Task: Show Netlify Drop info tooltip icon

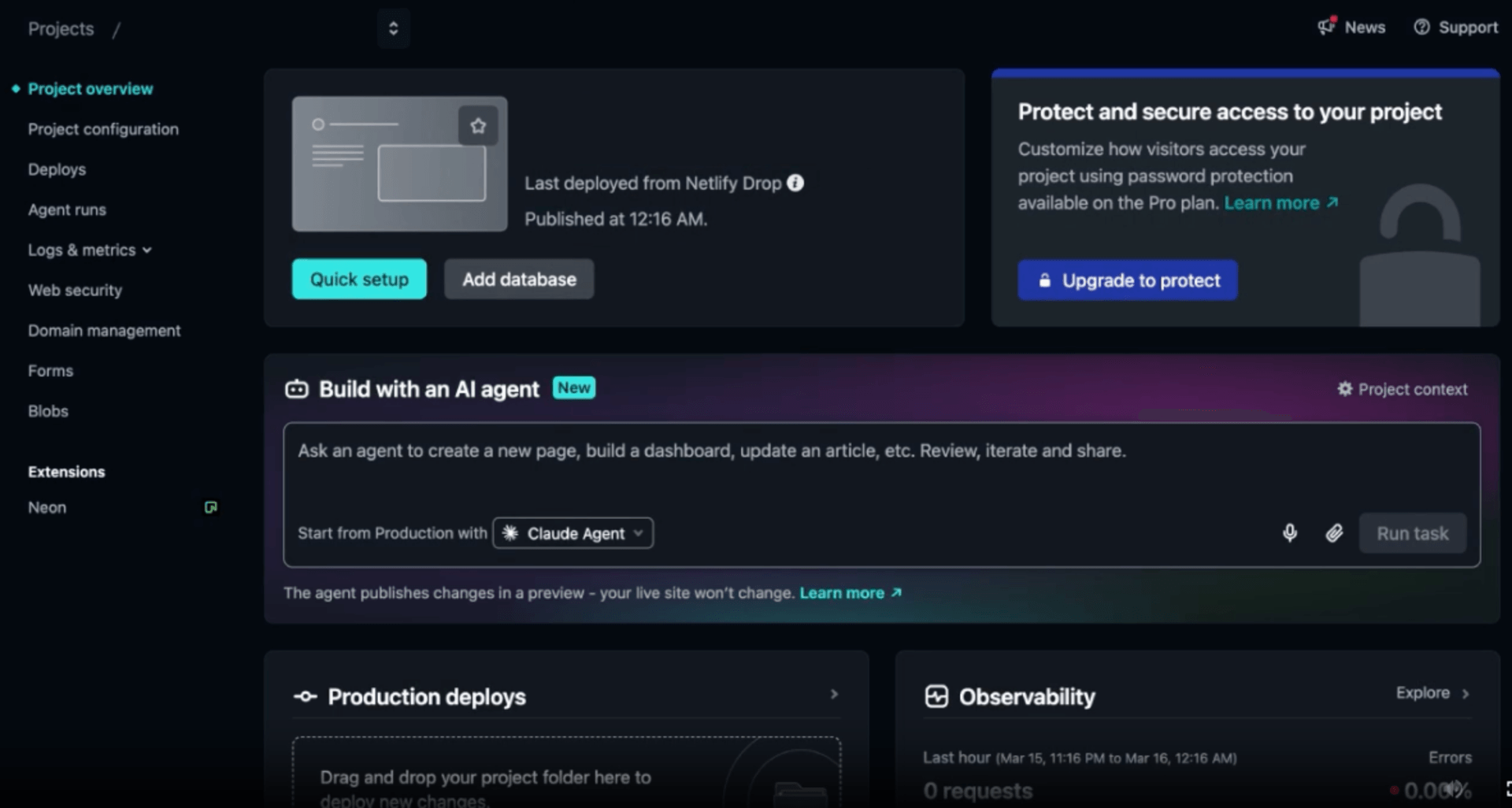Action: [x=795, y=183]
